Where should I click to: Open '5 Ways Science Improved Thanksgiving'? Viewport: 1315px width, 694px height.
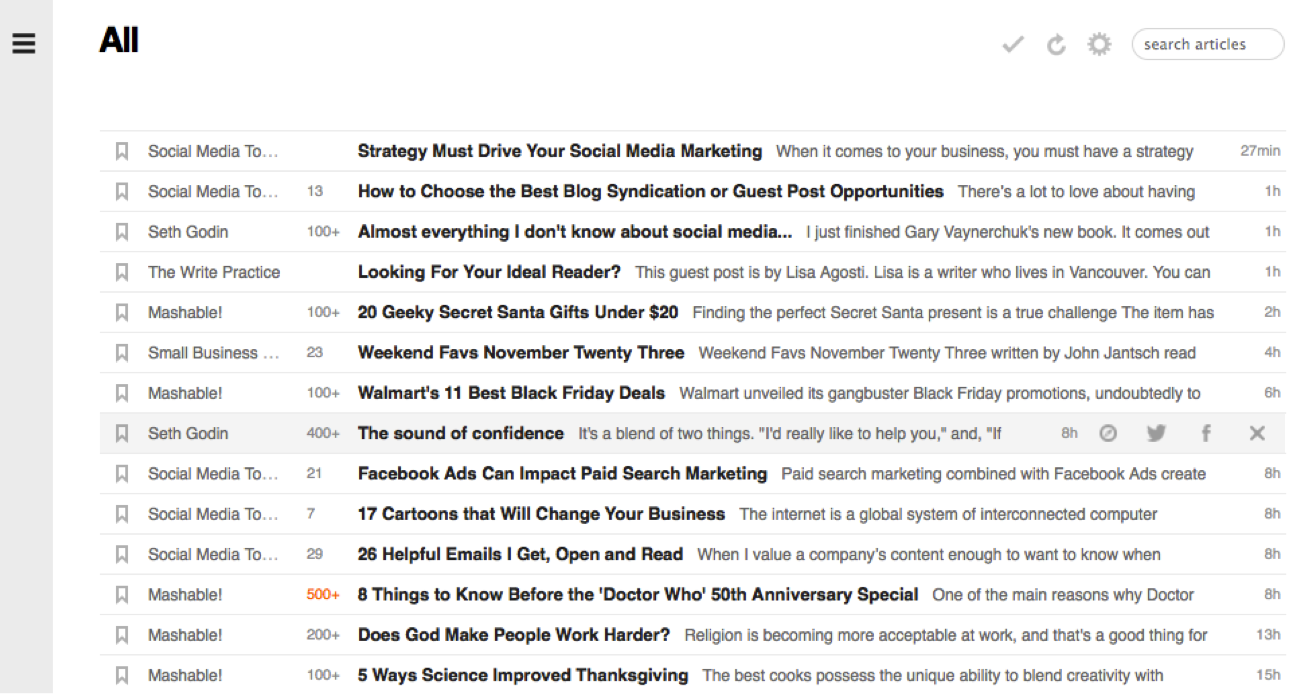pos(523,675)
